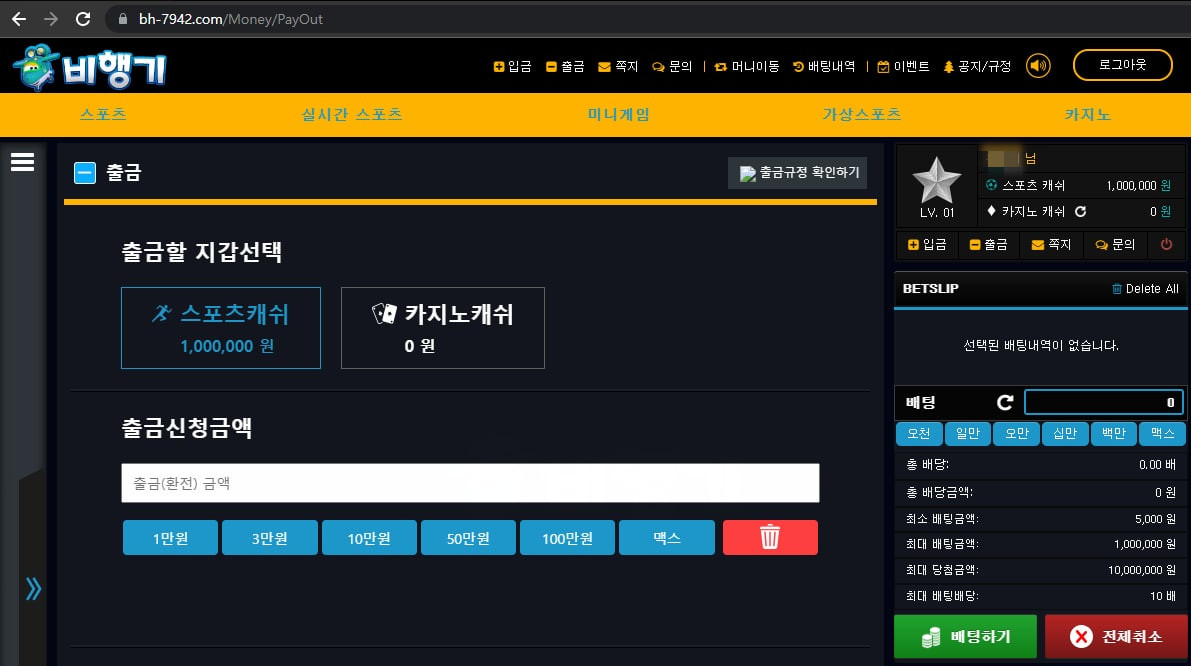1191x666 pixels.
Task: Click the silver star level badge
Action: point(937,180)
